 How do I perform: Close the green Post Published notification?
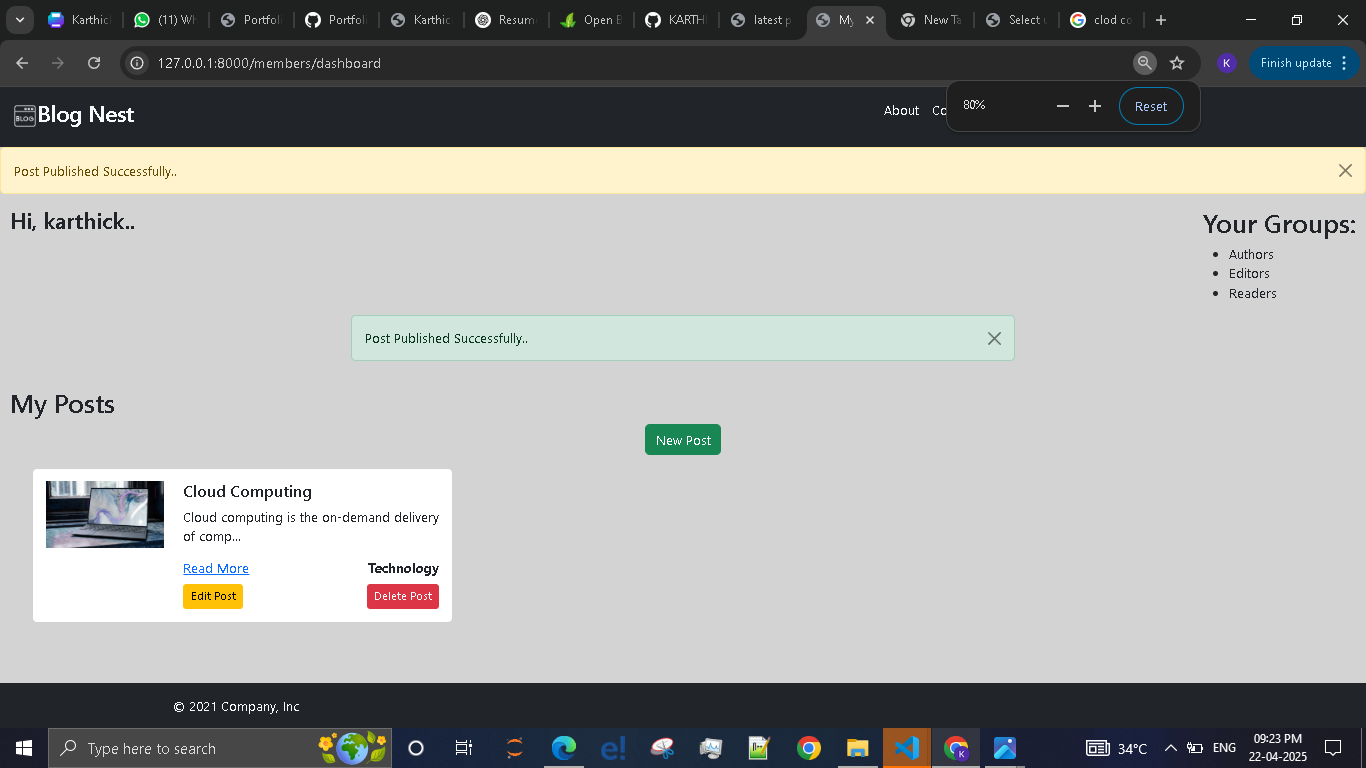click(x=994, y=339)
